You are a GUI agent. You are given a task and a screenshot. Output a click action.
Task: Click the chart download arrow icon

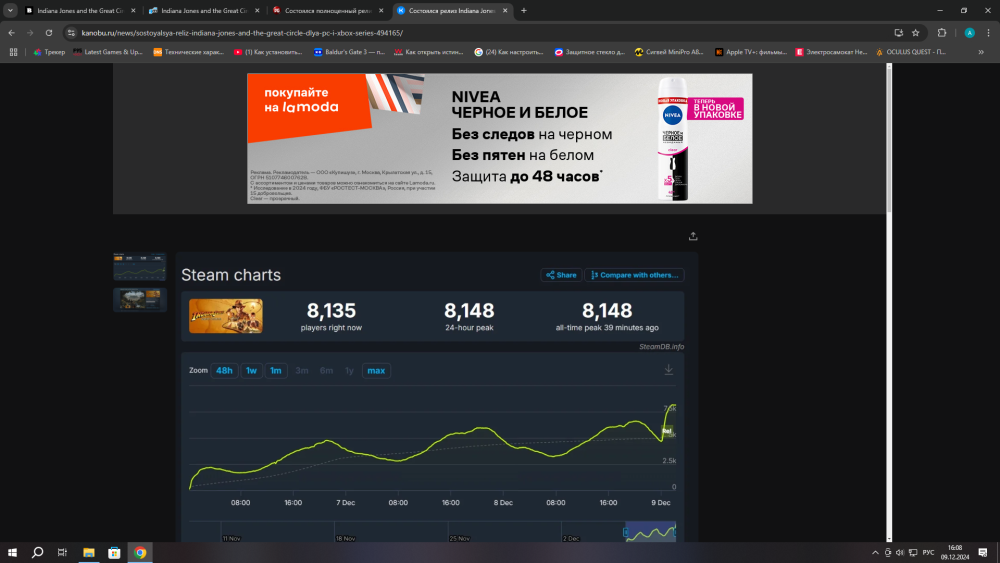point(668,370)
